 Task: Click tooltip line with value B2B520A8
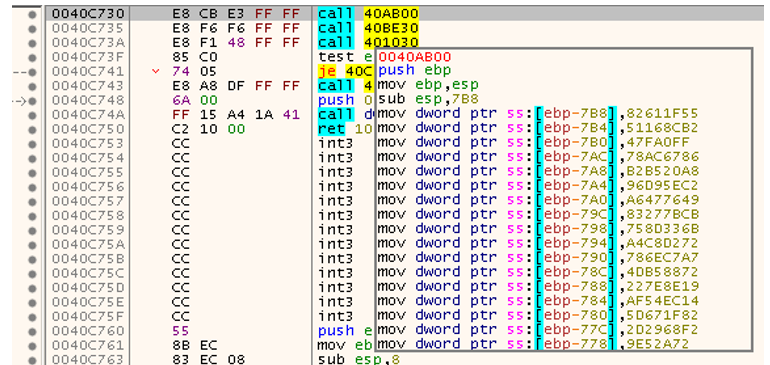pos(538,171)
